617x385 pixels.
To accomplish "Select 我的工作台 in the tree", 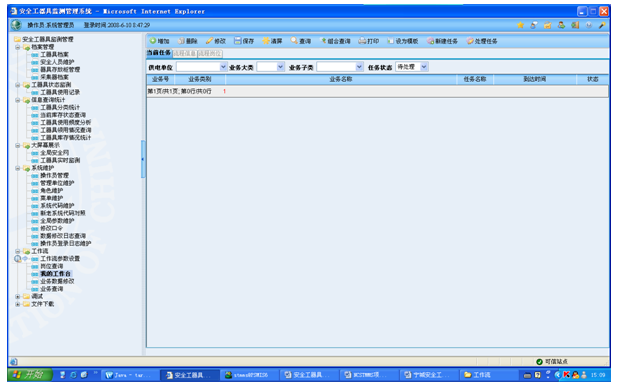I will pos(55,274).
